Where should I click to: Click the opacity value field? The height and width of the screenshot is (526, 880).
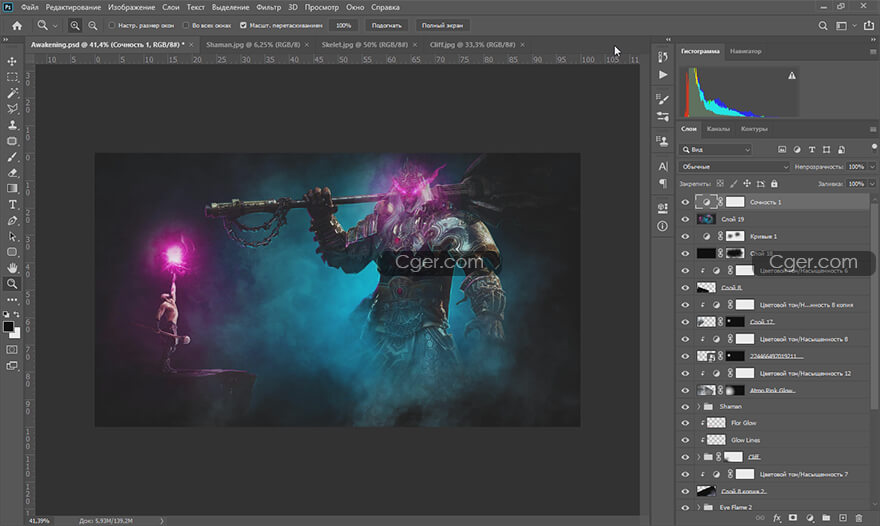856,167
